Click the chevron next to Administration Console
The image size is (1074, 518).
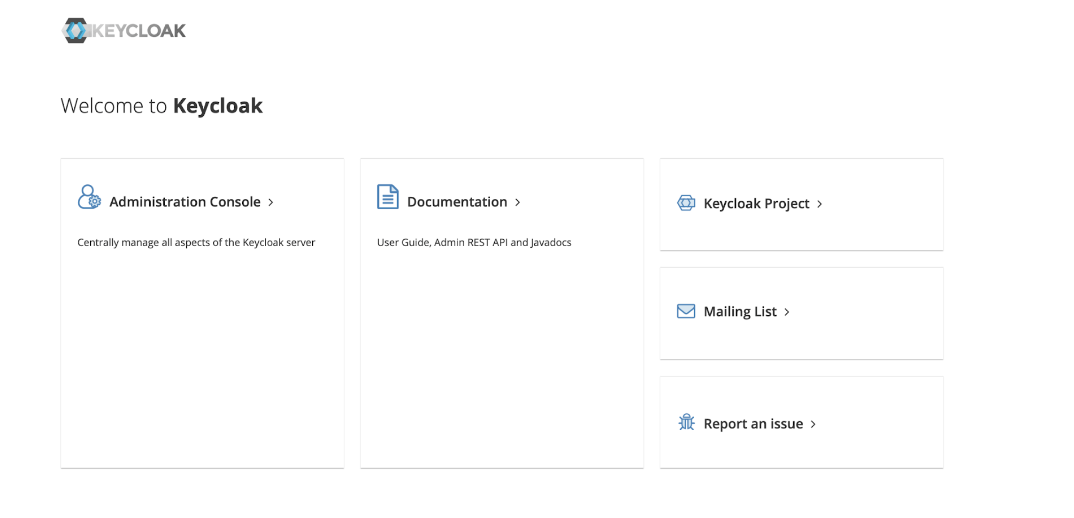(x=271, y=203)
